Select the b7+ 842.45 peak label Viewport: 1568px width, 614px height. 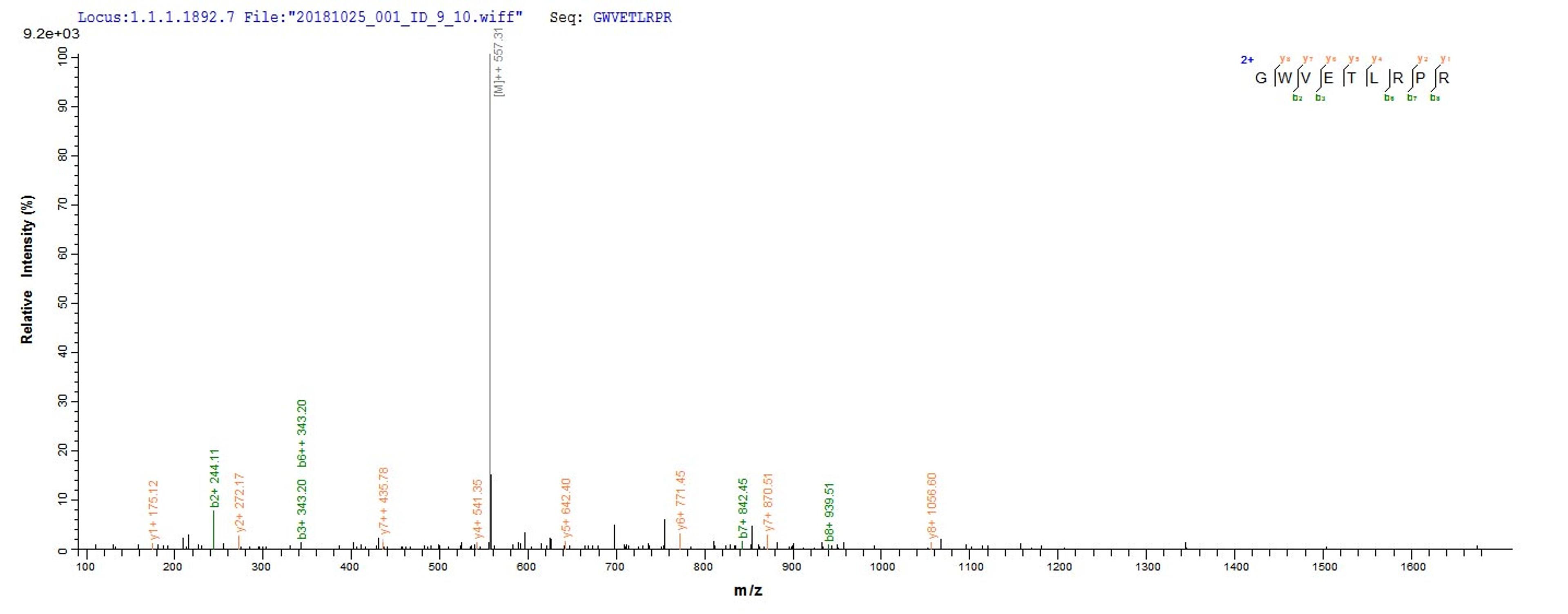[x=743, y=508]
